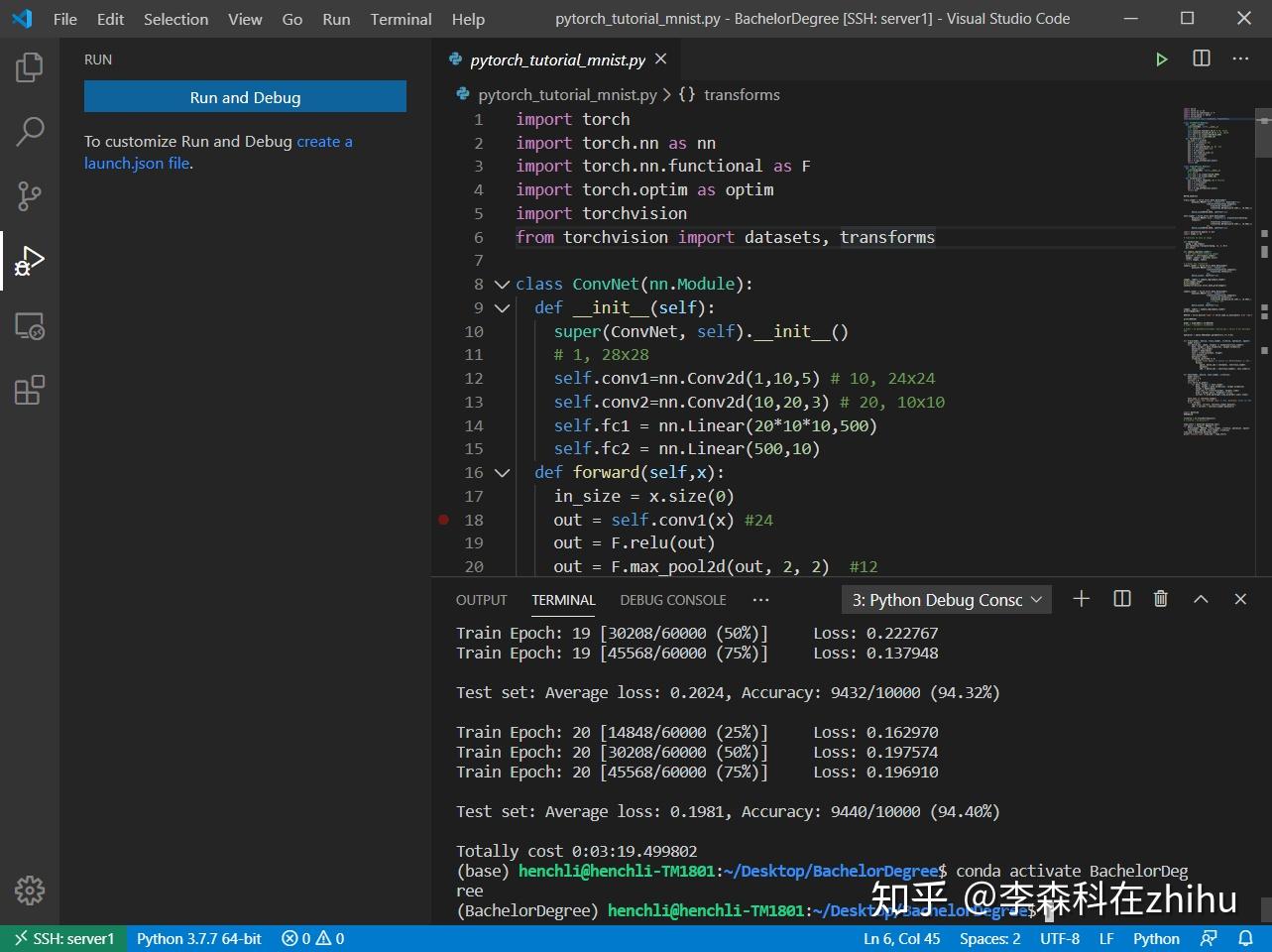Open the terminal selector dropdown
This screenshot has height=952, width=1272.
tap(945, 599)
